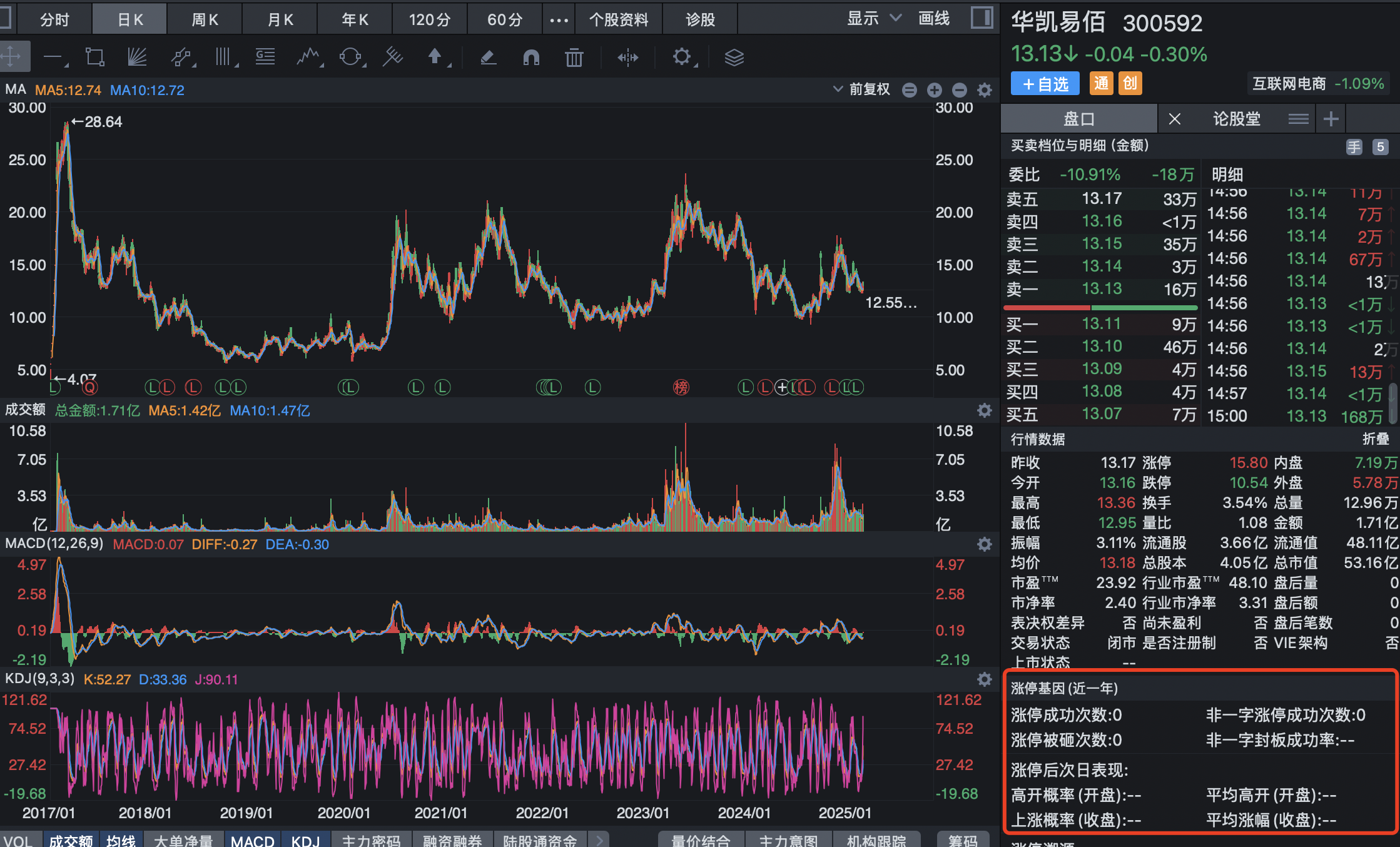Toggle the side panel layout icon
This screenshot has height=847, width=1400.
982,18
